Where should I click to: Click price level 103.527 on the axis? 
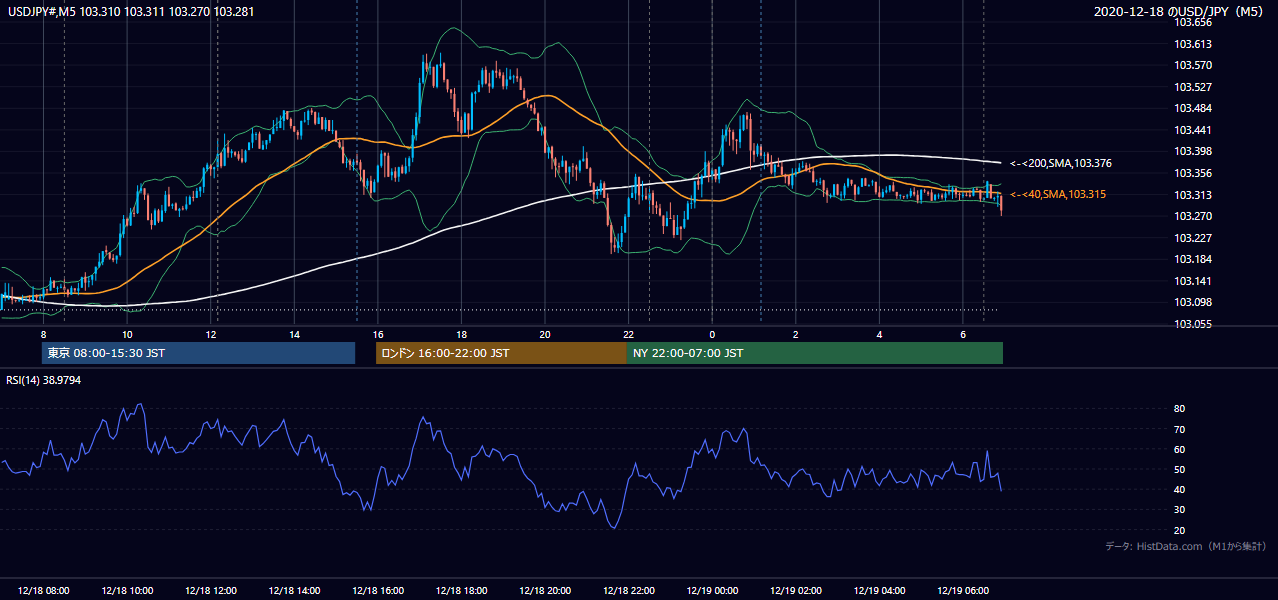(1194, 87)
